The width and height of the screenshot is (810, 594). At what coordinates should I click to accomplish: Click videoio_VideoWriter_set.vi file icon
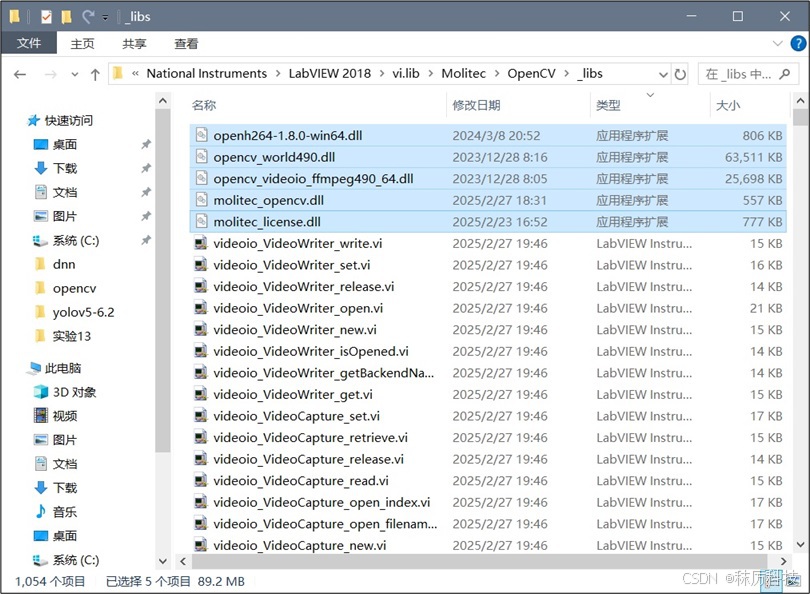point(200,265)
